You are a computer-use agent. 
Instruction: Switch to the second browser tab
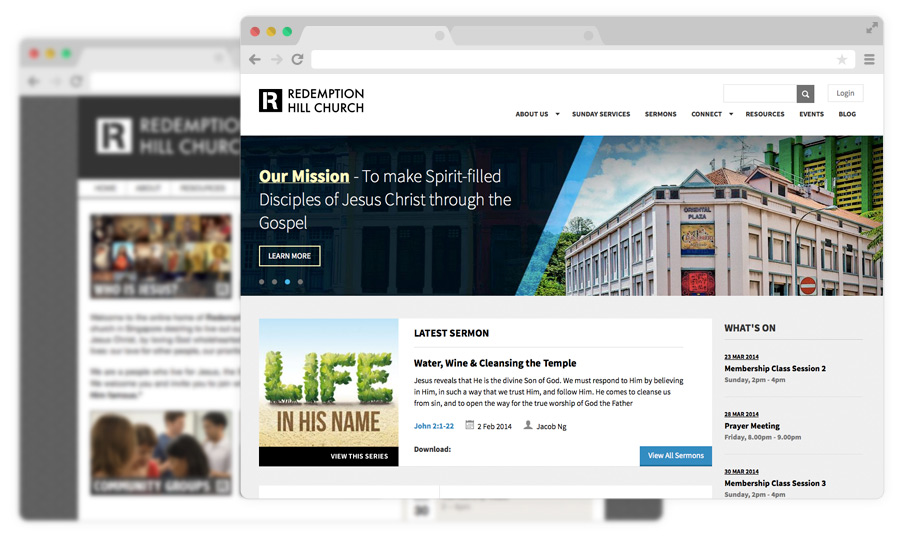(x=526, y=36)
